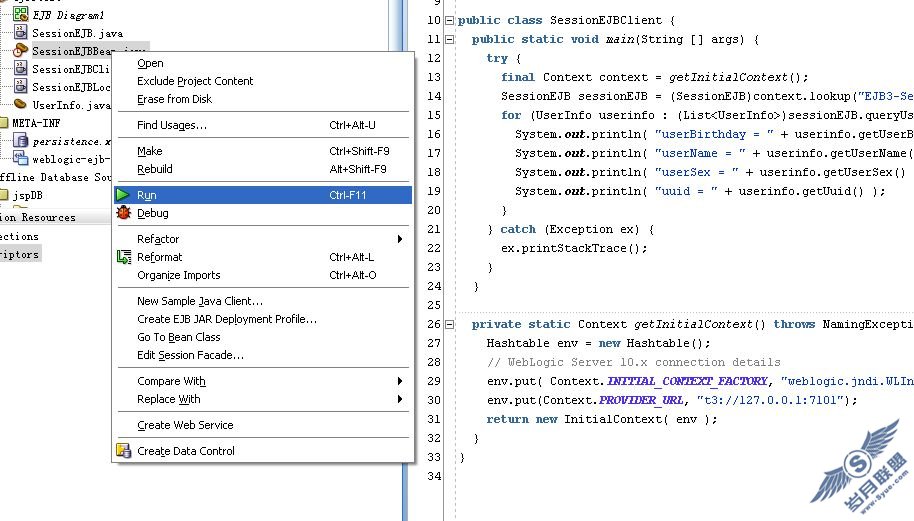Click the green Run arrow icon
This screenshot has height=521, width=914.
[x=123, y=195]
